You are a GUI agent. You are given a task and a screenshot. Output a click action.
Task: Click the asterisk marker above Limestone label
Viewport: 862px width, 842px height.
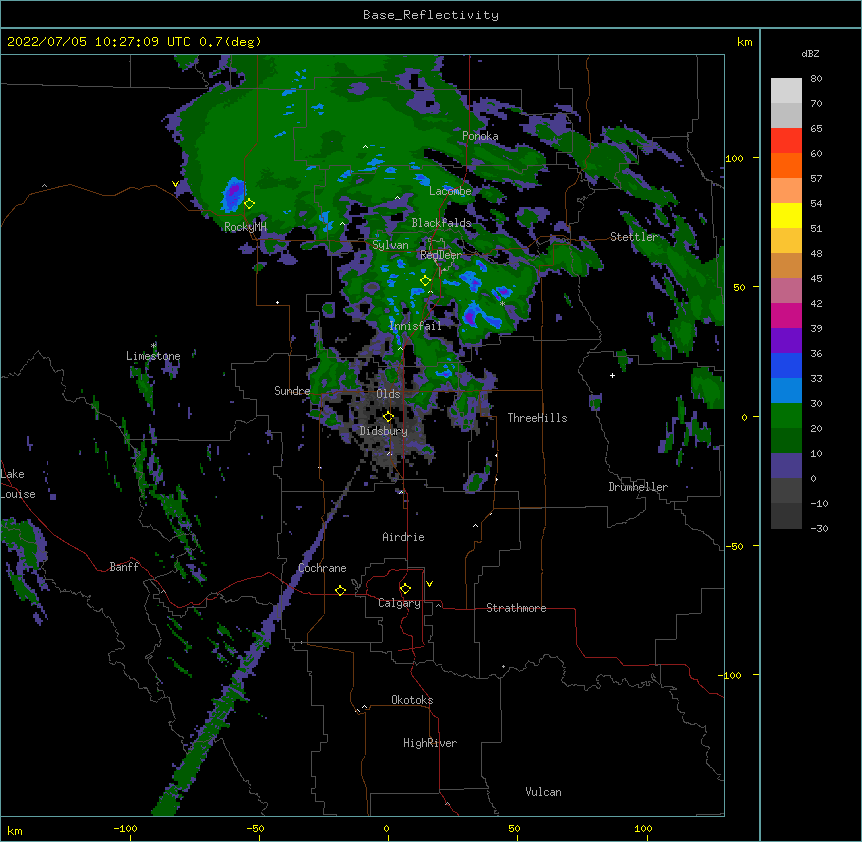coord(154,346)
